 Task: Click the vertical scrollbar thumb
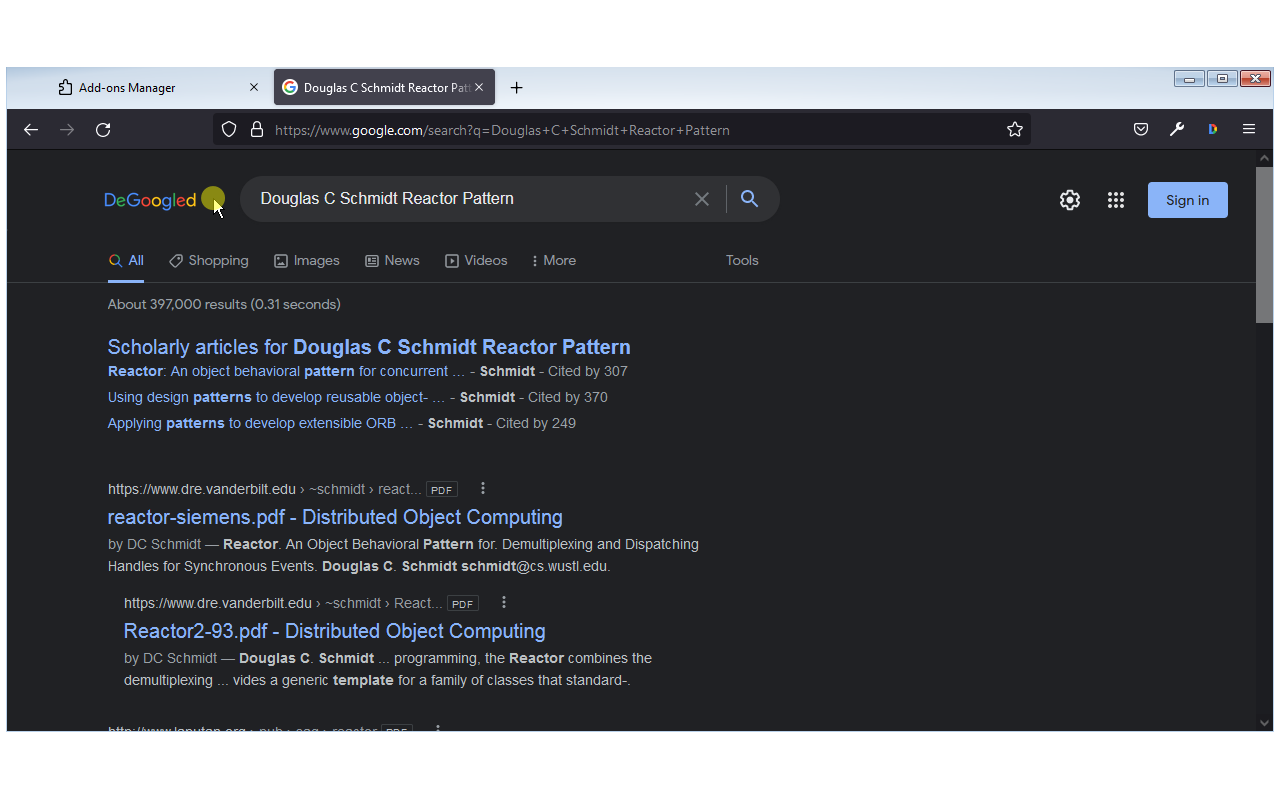[x=1265, y=245]
